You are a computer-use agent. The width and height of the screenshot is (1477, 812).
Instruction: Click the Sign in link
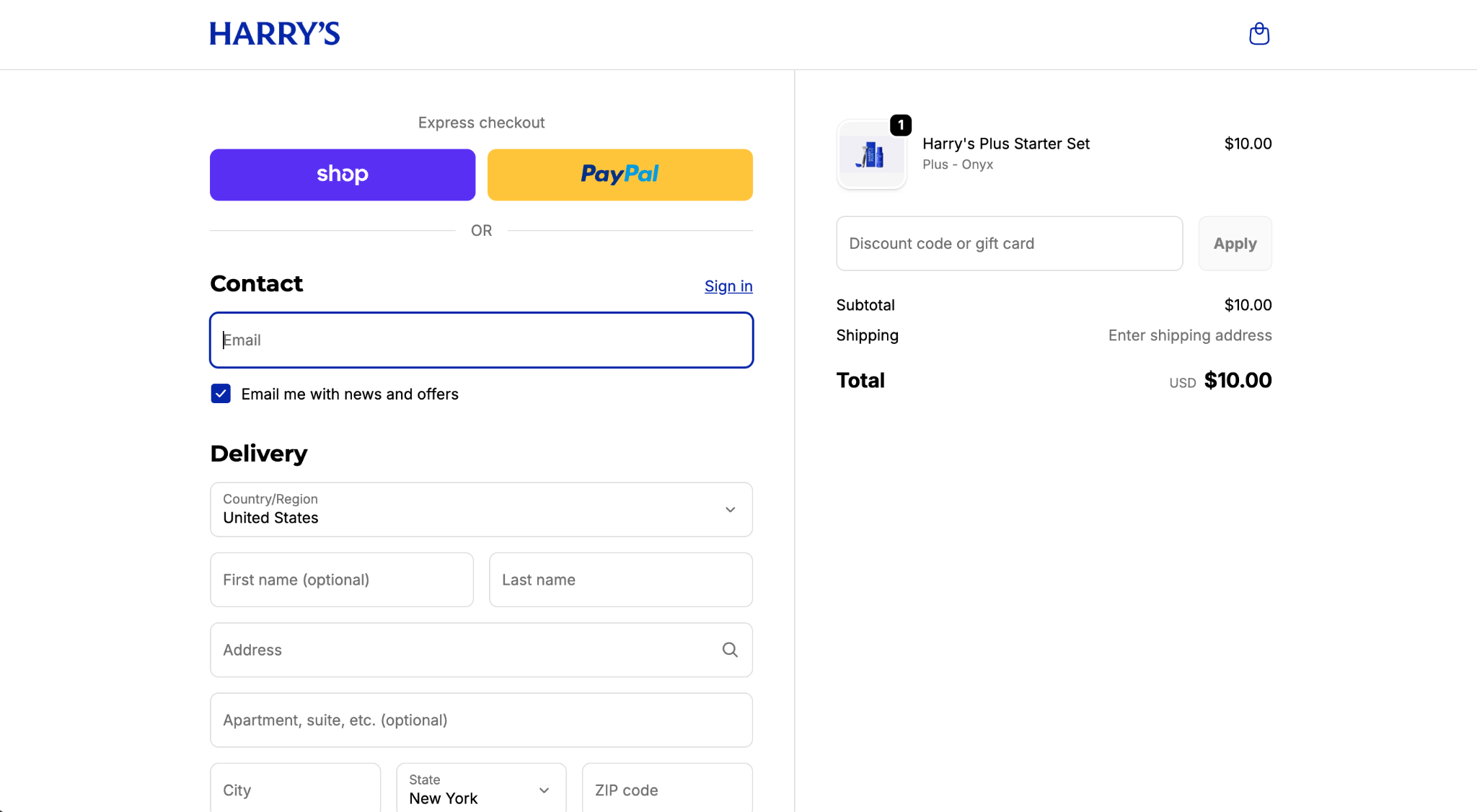pyautogui.click(x=728, y=286)
